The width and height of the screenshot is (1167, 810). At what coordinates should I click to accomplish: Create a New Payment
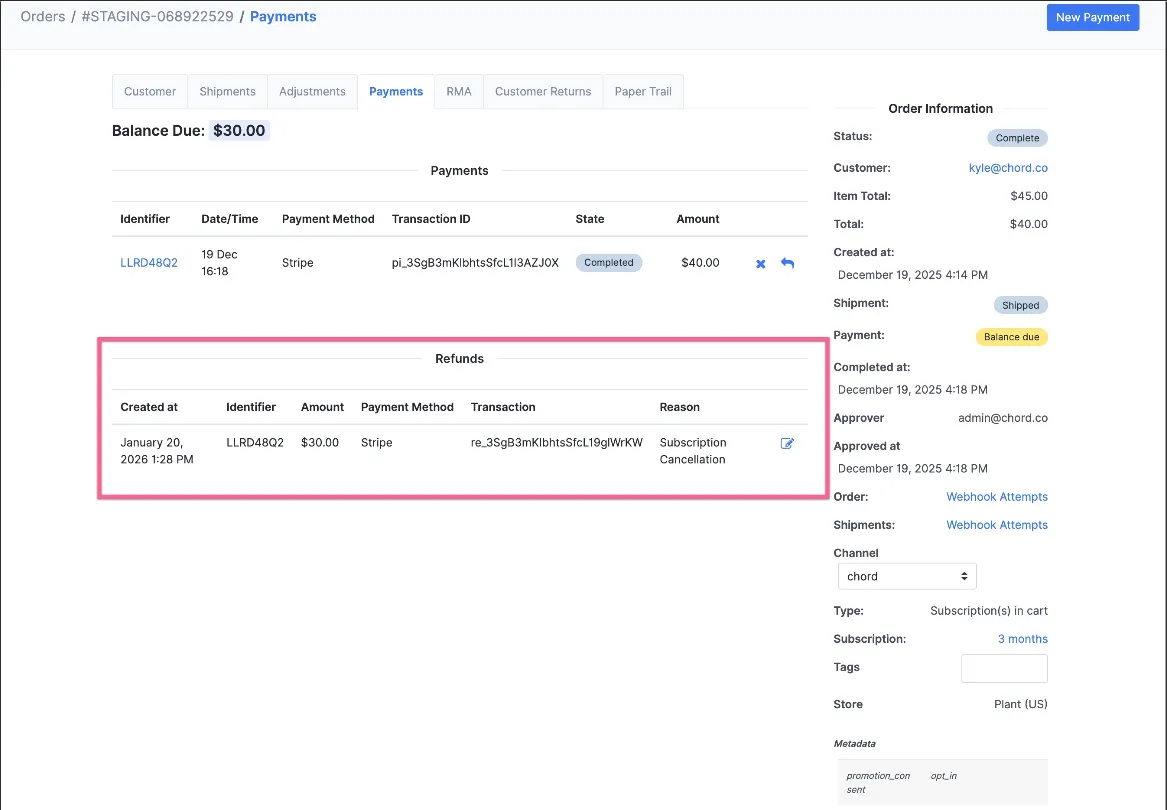coord(1093,17)
